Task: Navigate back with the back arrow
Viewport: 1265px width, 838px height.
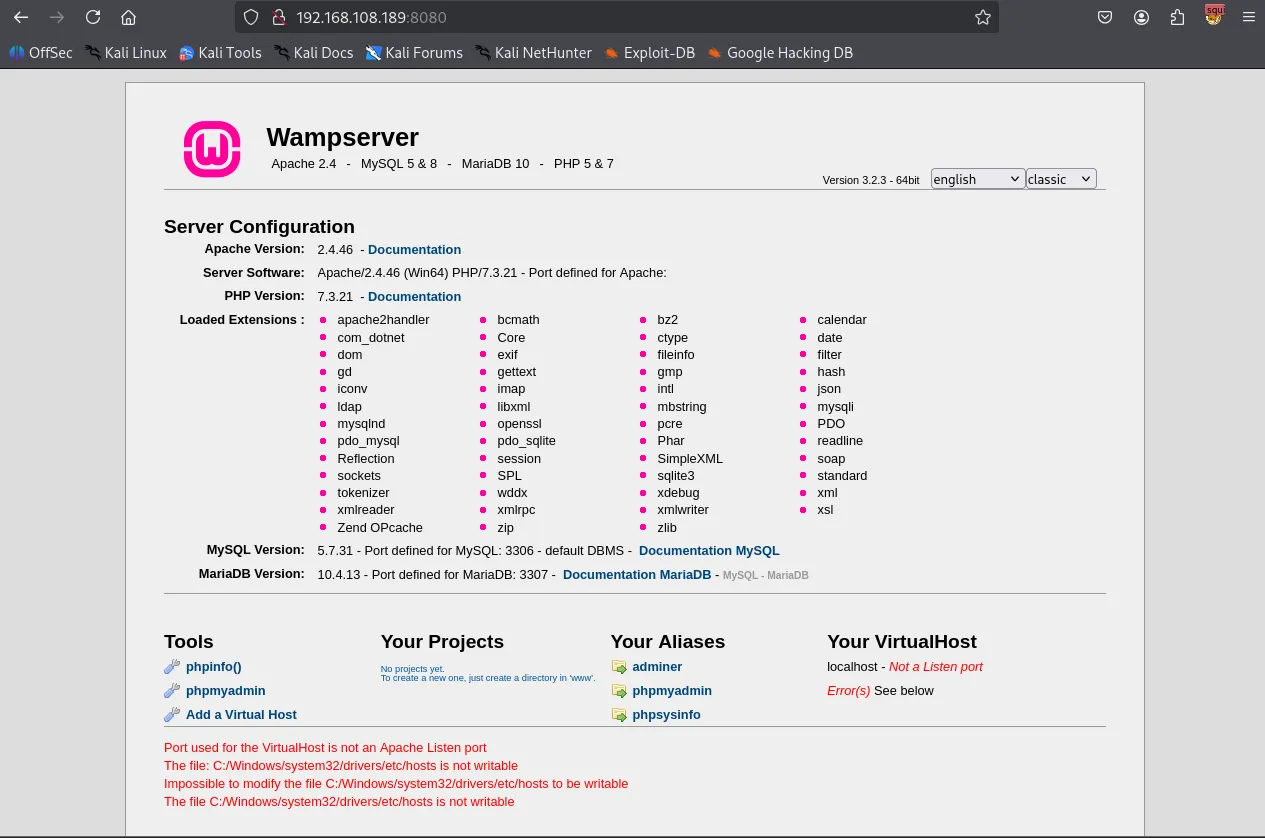Action: [20, 17]
